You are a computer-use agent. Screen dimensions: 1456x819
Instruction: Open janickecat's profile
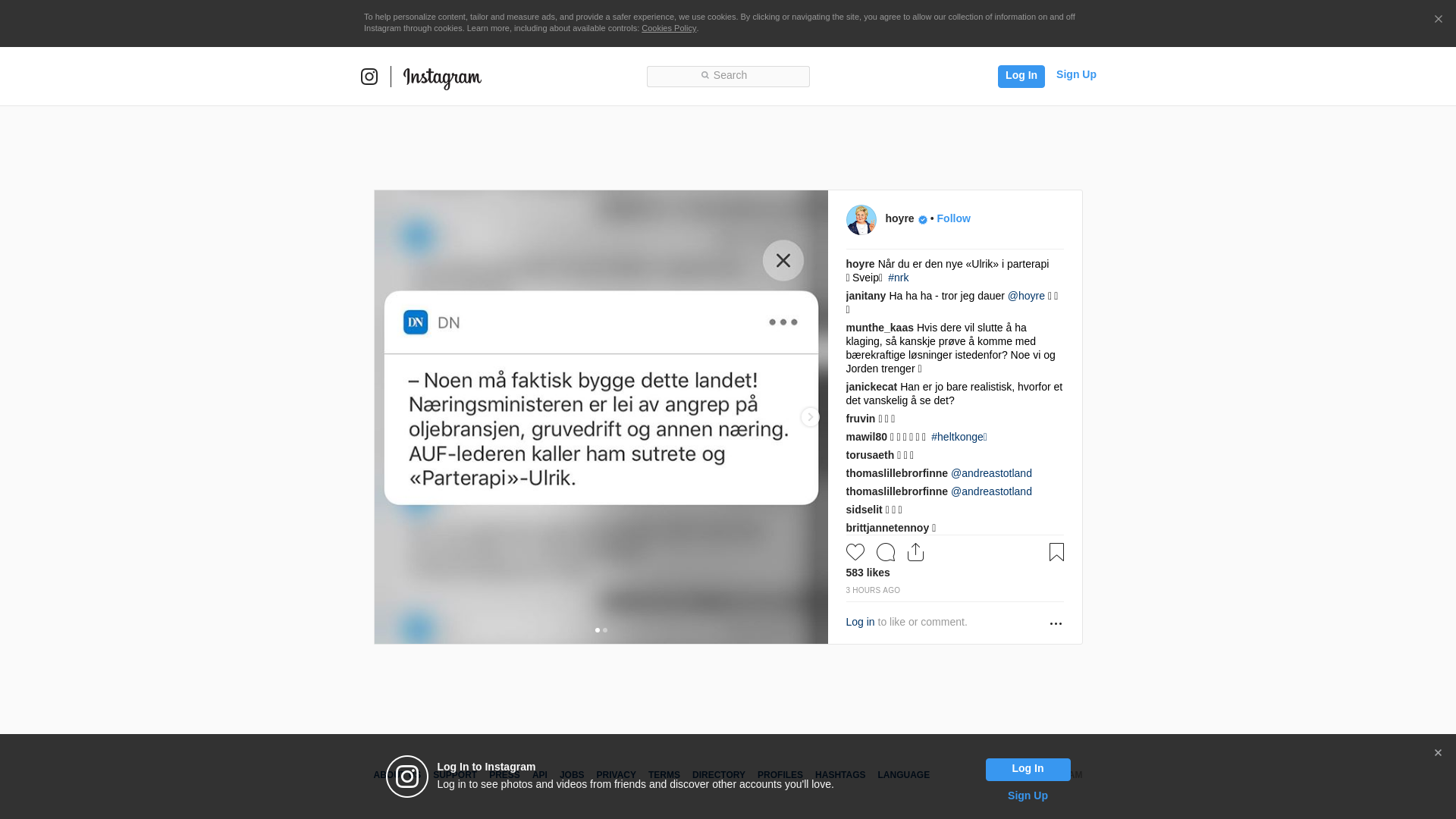click(871, 387)
